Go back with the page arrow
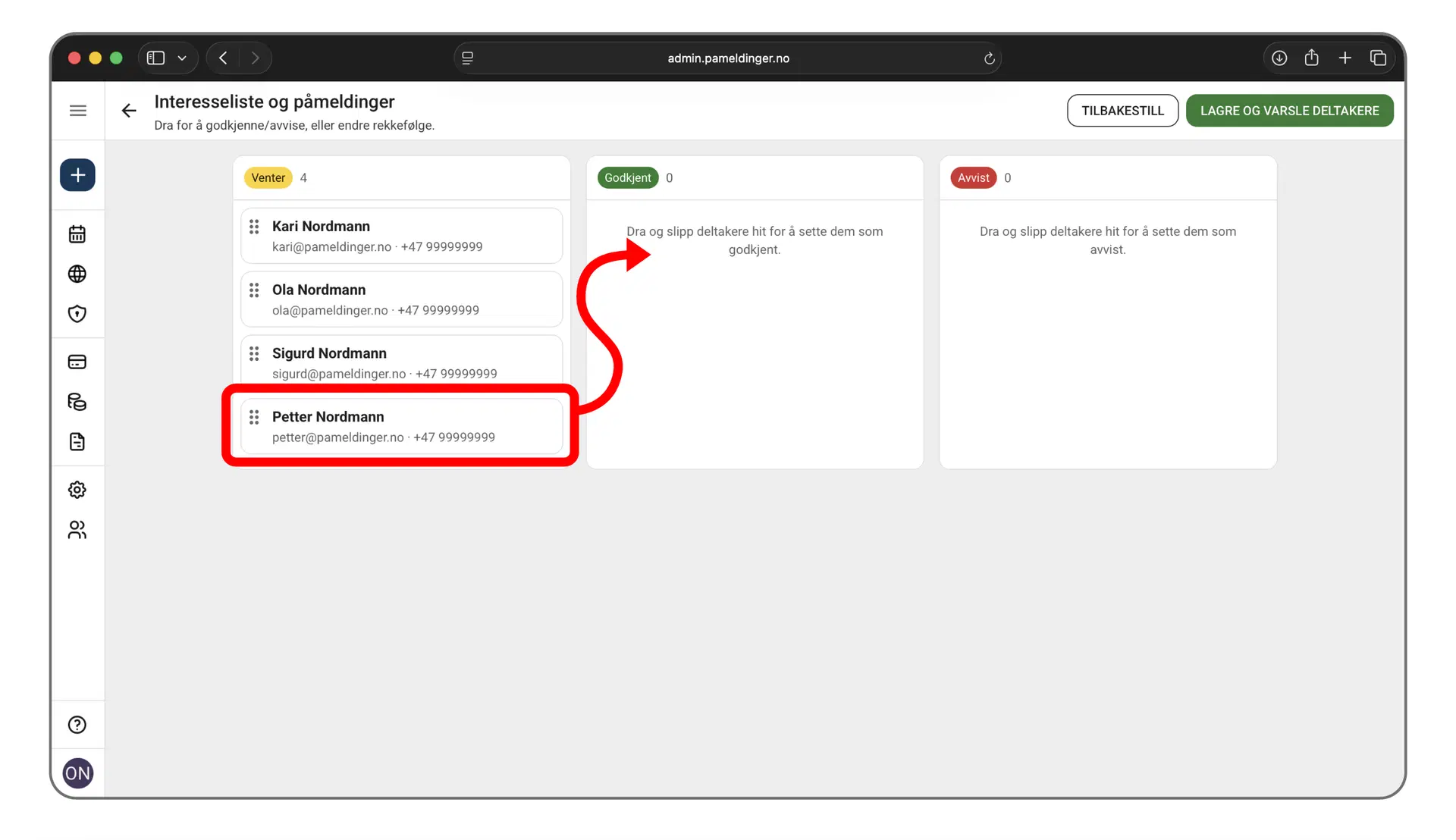The width and height of the screenshot is (1456, 840). click(129, 111)
